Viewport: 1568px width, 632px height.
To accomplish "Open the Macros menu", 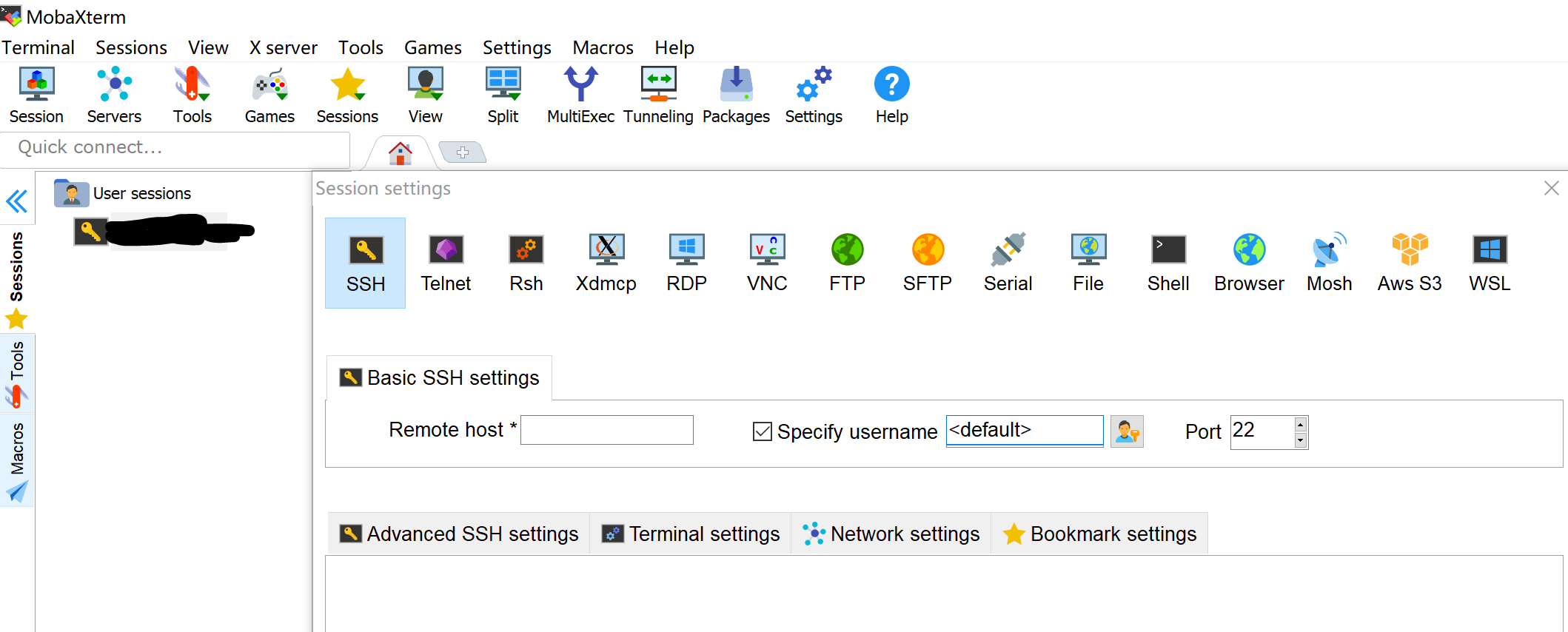I will tap(603, 47).
